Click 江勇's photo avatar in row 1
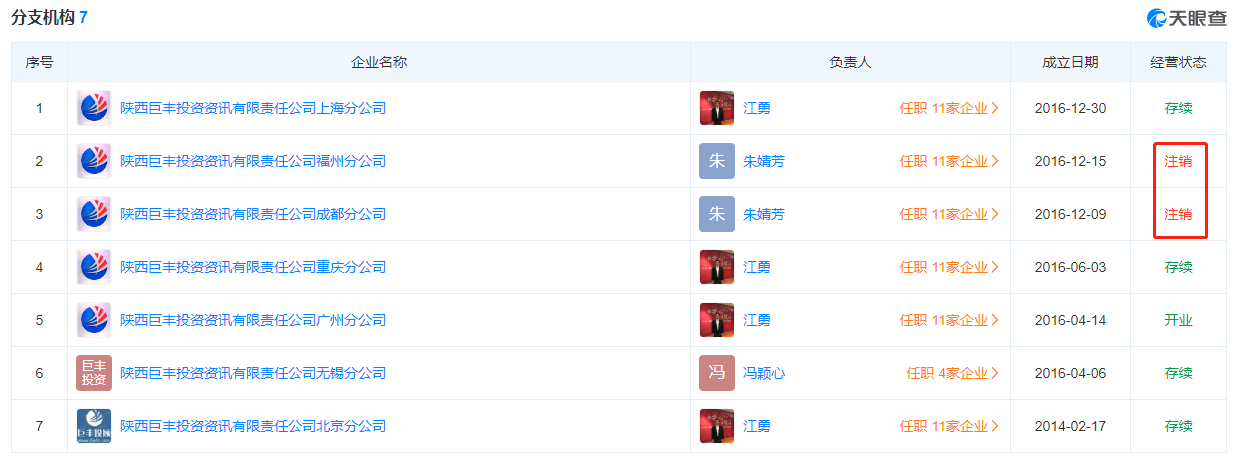 717,108
